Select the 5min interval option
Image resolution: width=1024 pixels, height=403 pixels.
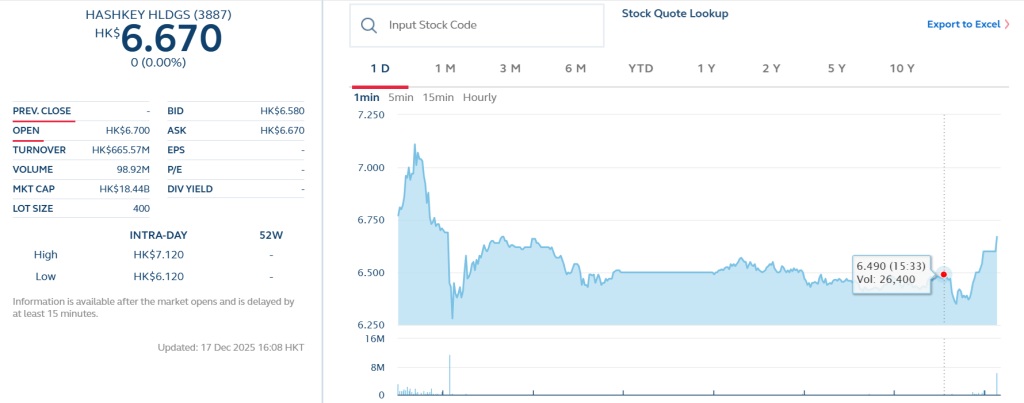tap(401, 98)
